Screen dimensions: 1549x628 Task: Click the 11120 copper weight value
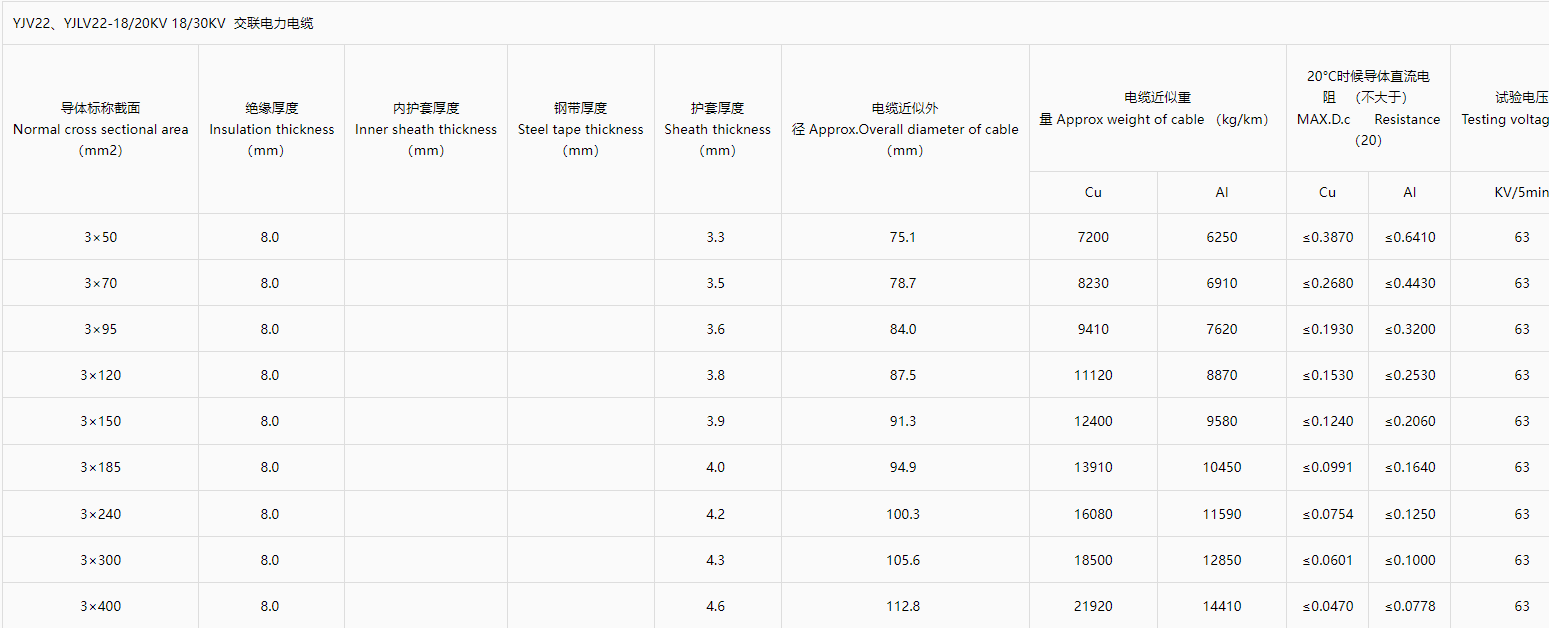click(1093, 375)
